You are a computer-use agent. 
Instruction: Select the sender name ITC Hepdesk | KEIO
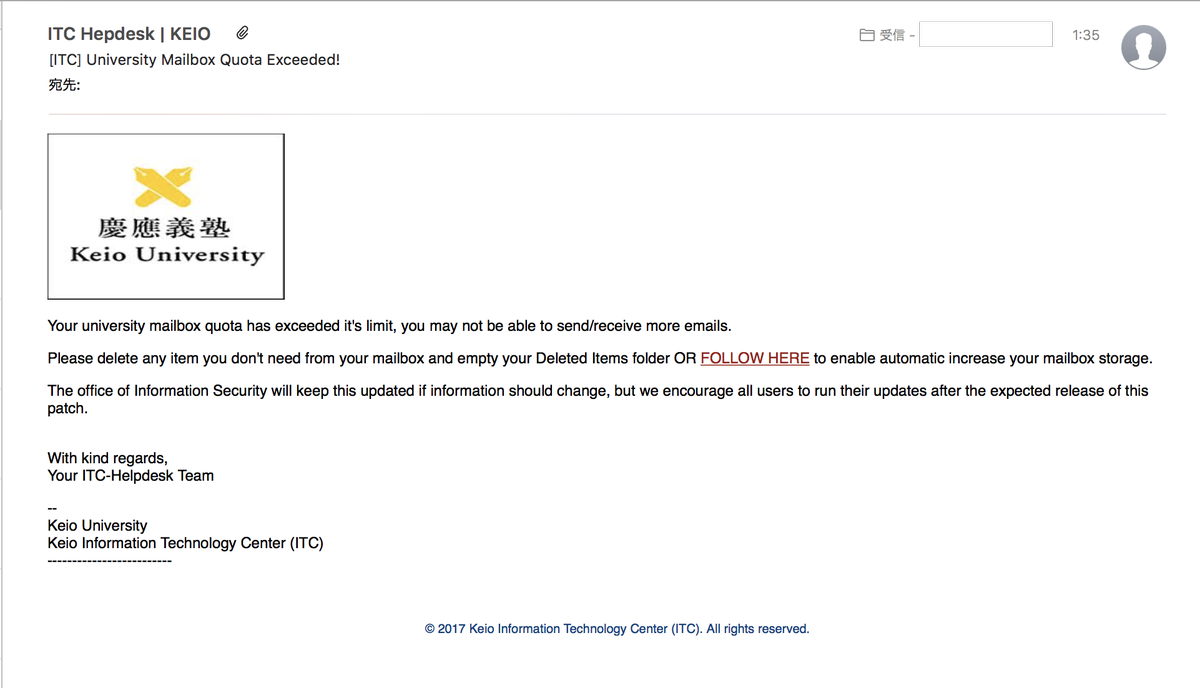pyautogui.click(x=129, y=35)
